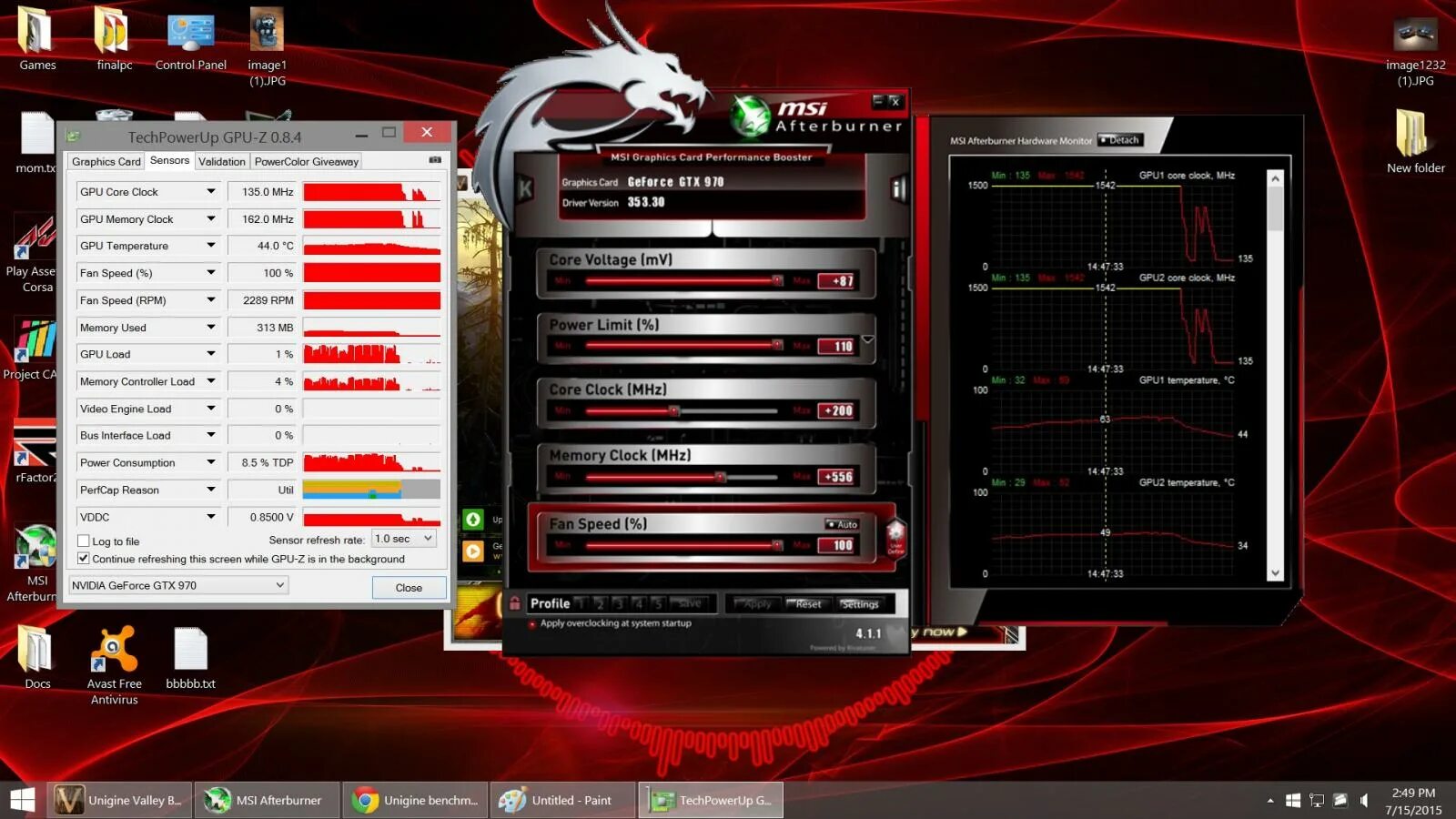Detach the Afterburner Hardware Monitor
Screen dimensions: 1456x819
(1119, 140)
